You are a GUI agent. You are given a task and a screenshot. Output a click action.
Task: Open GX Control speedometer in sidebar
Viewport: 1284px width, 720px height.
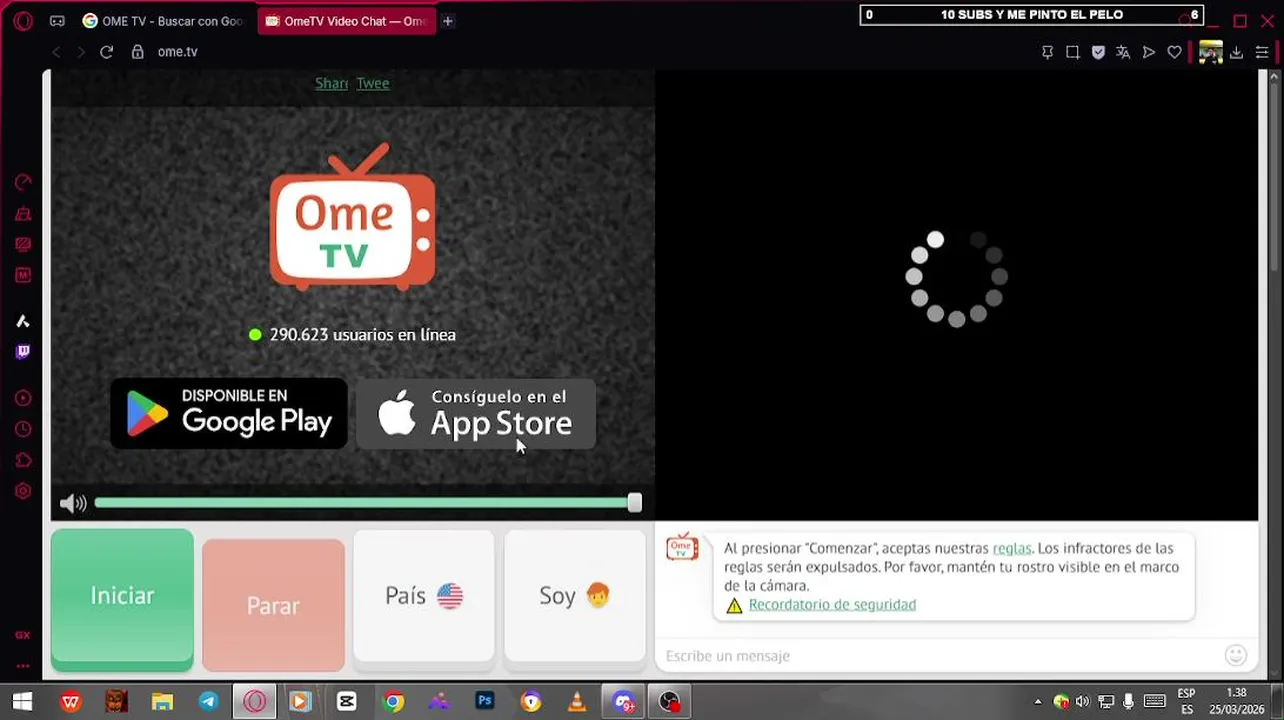point(23,183)
